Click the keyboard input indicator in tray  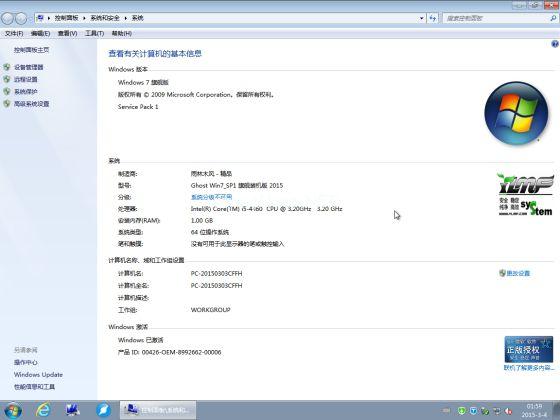click(447, 411)
